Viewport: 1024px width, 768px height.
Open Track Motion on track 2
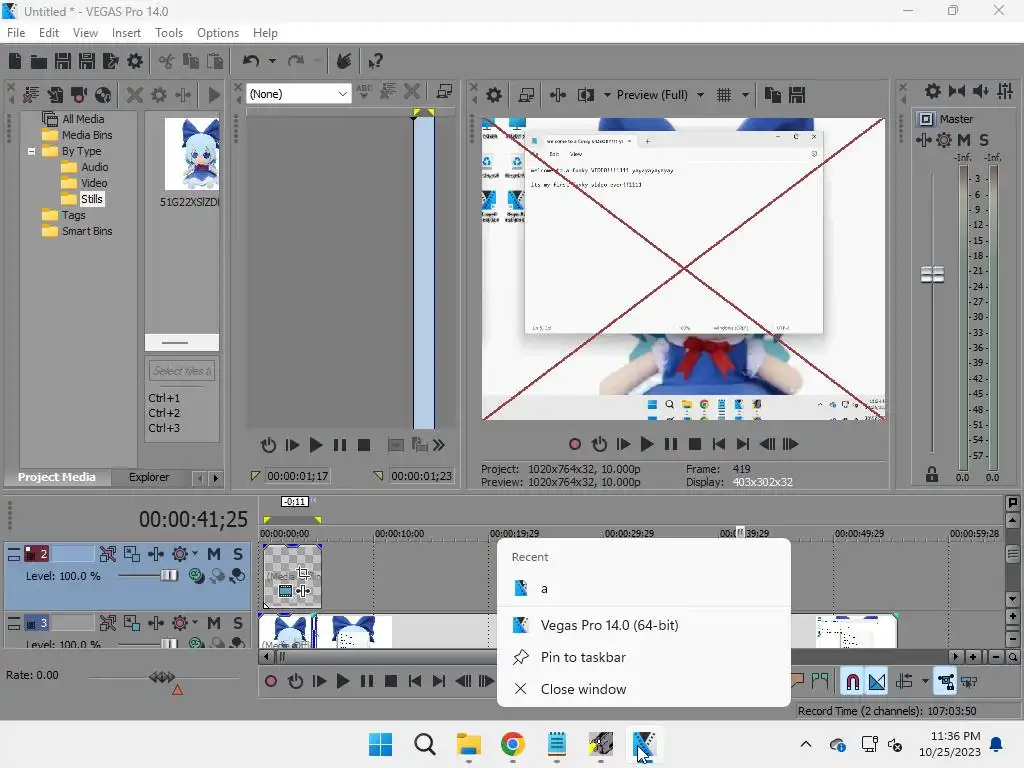[132, 554]
